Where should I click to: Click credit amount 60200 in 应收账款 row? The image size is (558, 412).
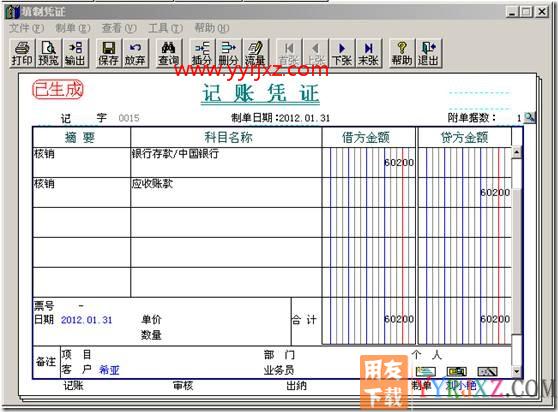pyautogui.click(x=495, y=192)
